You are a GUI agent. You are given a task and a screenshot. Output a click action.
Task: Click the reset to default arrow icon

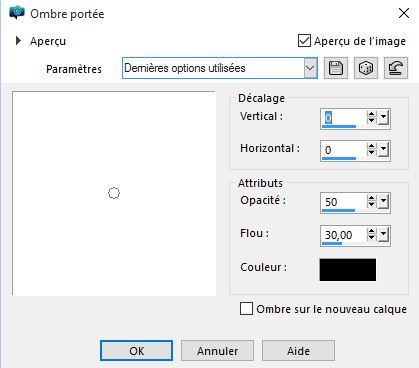click(x=396, y=68)
